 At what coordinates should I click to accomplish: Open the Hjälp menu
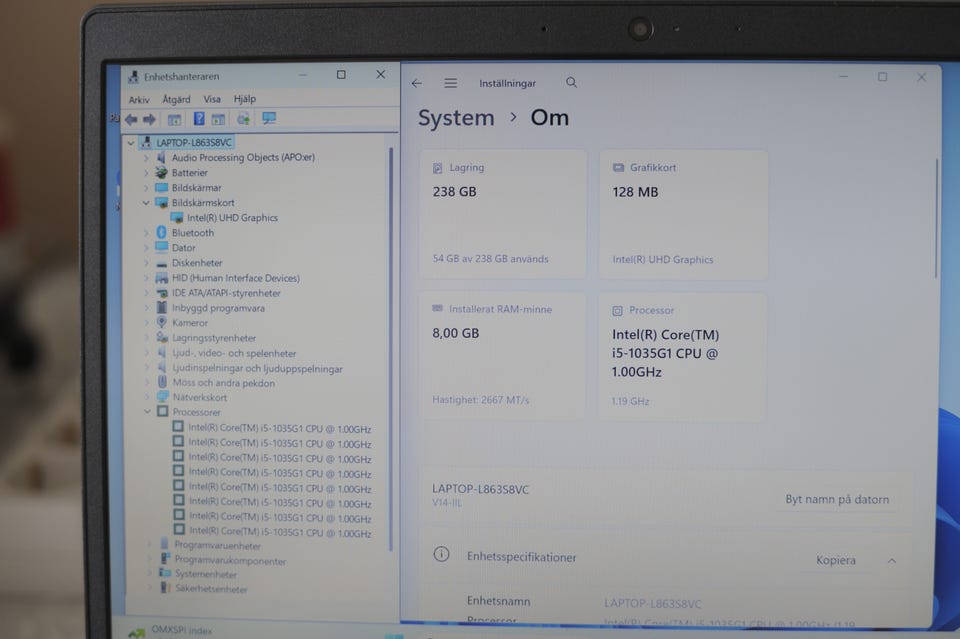245,99
